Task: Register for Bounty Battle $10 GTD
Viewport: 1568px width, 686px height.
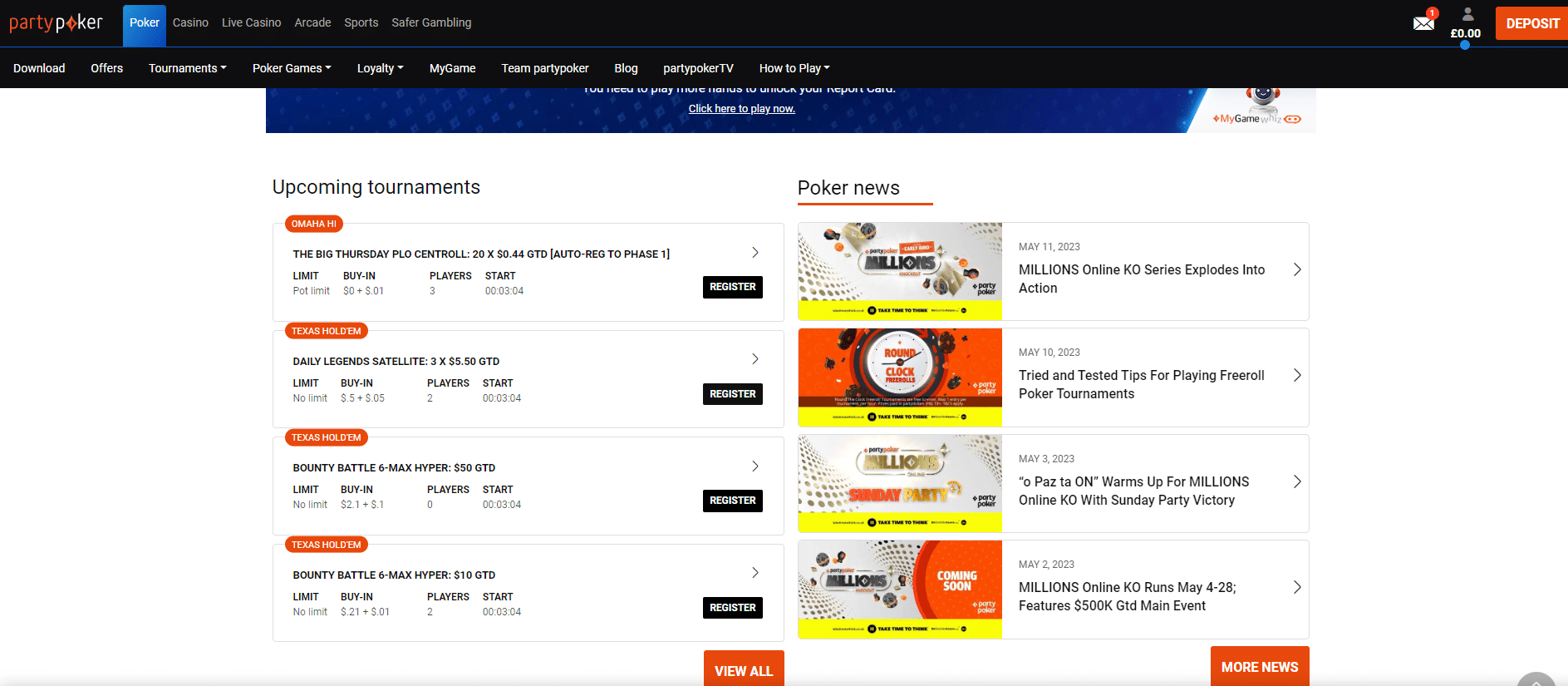Action: coord(733,608)
